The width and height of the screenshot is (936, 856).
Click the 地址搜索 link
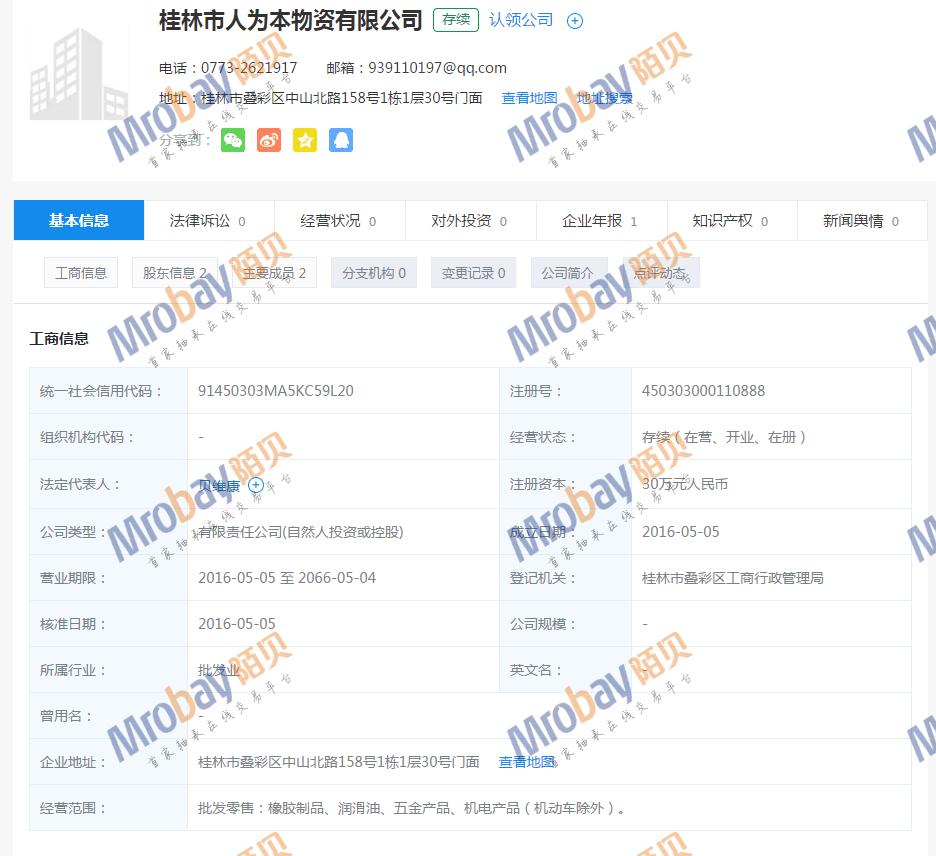tap(605, 98)
